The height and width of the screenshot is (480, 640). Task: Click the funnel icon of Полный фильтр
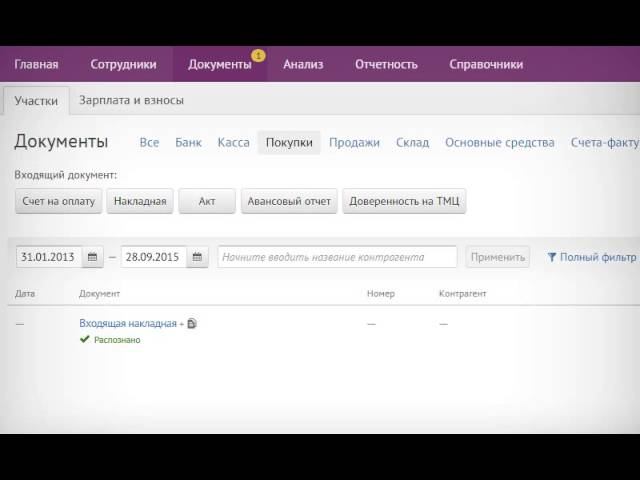[x=552, y=257]
